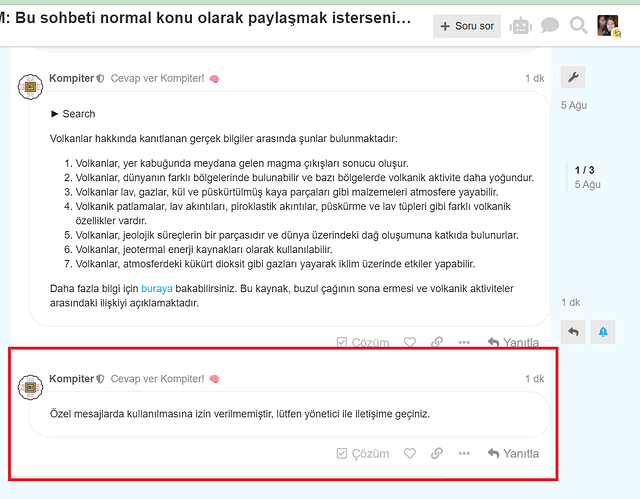The width and height of the screenshot is (640, 499).
Task: Open the buraya link
Action: [x=157, y=289]
